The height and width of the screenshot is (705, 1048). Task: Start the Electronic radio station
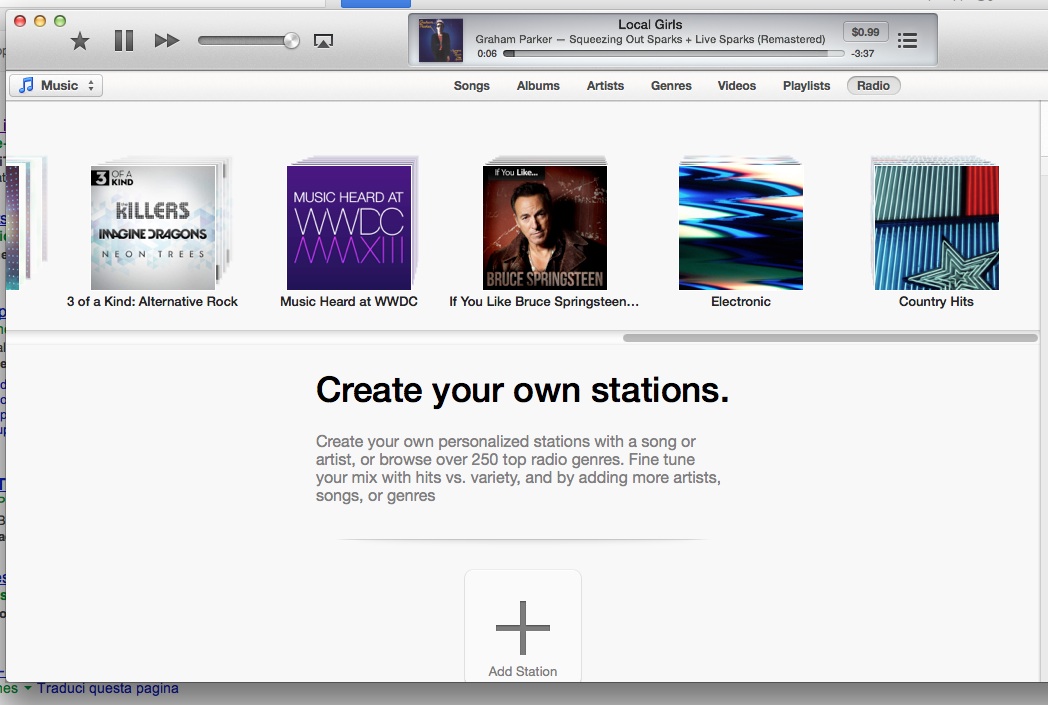[x=741, y=228]
